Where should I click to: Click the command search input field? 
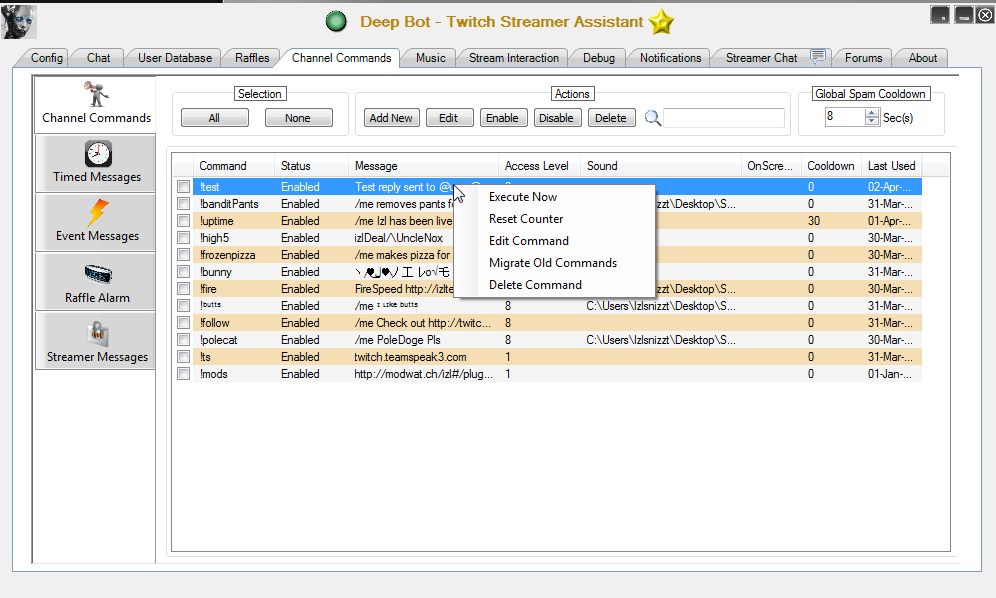[724, 118]
